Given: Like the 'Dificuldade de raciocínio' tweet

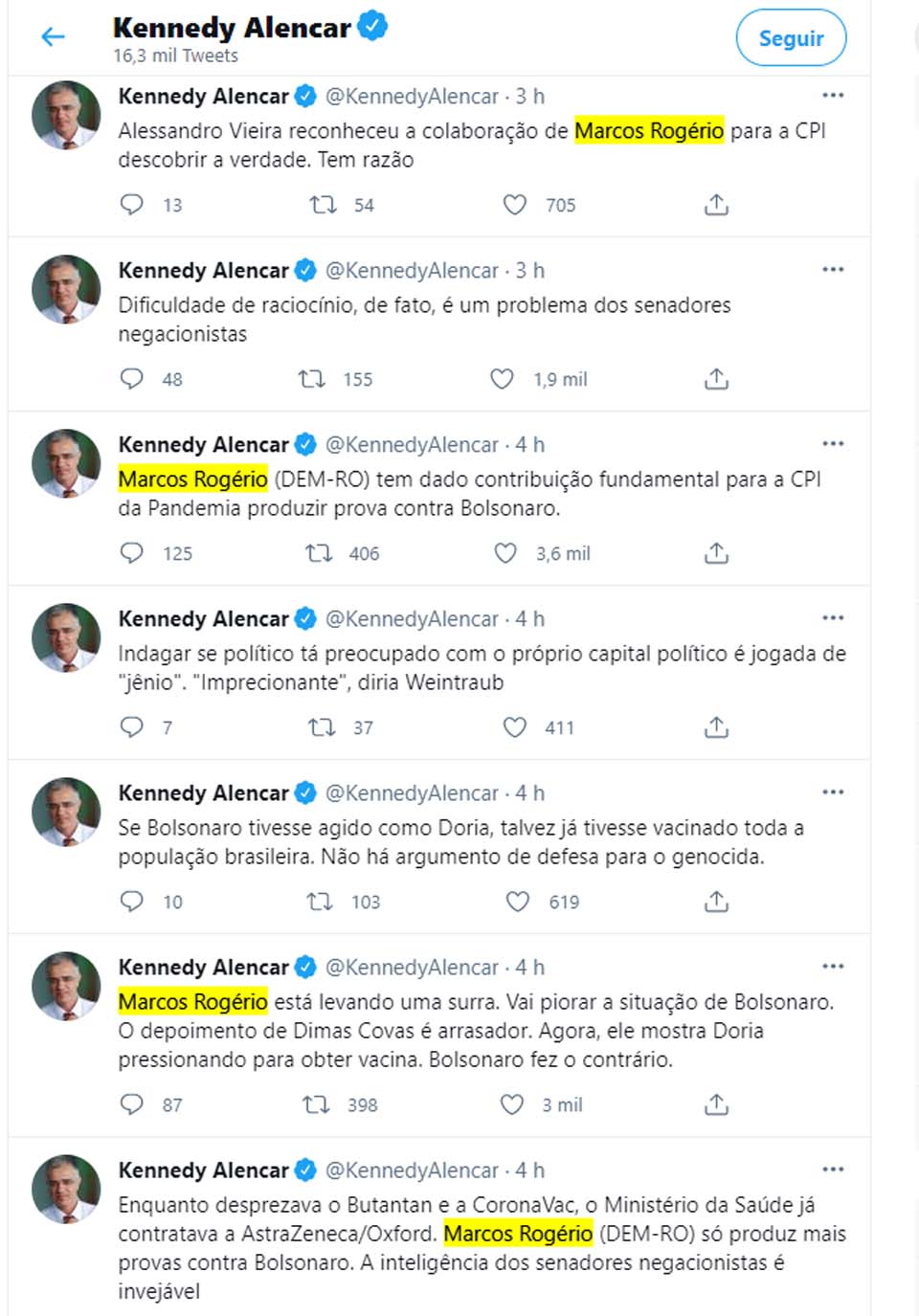Looking at the screenshot, I should coord(503,379).
